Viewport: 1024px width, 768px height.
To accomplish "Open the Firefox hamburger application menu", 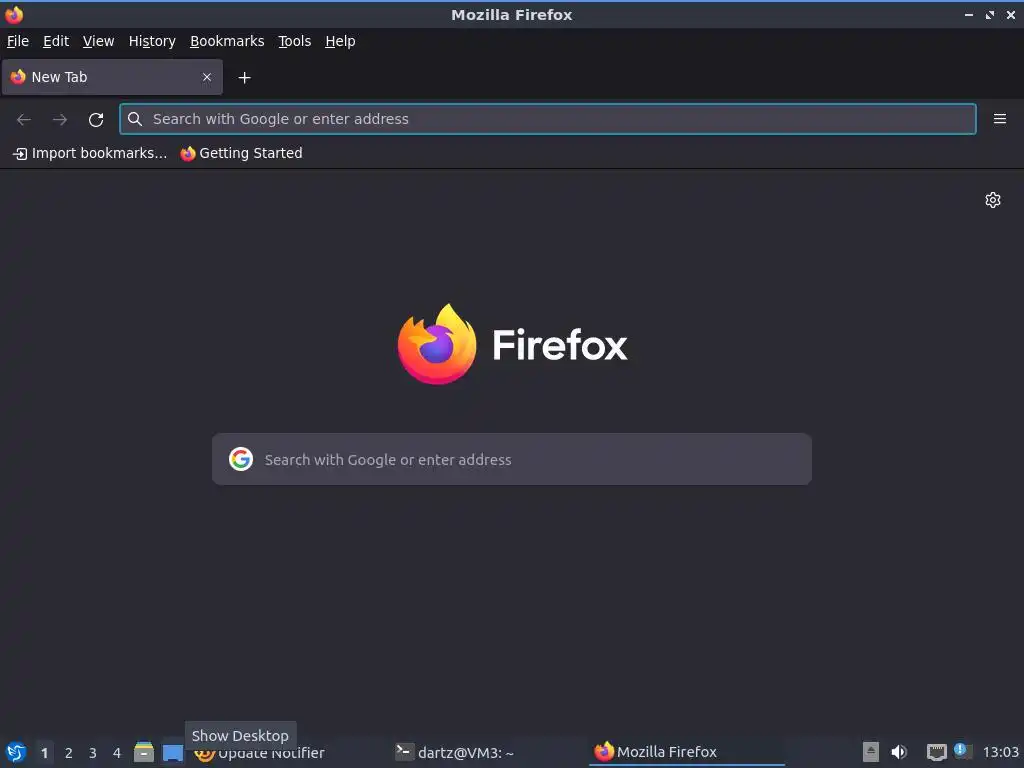I will 999,119.
